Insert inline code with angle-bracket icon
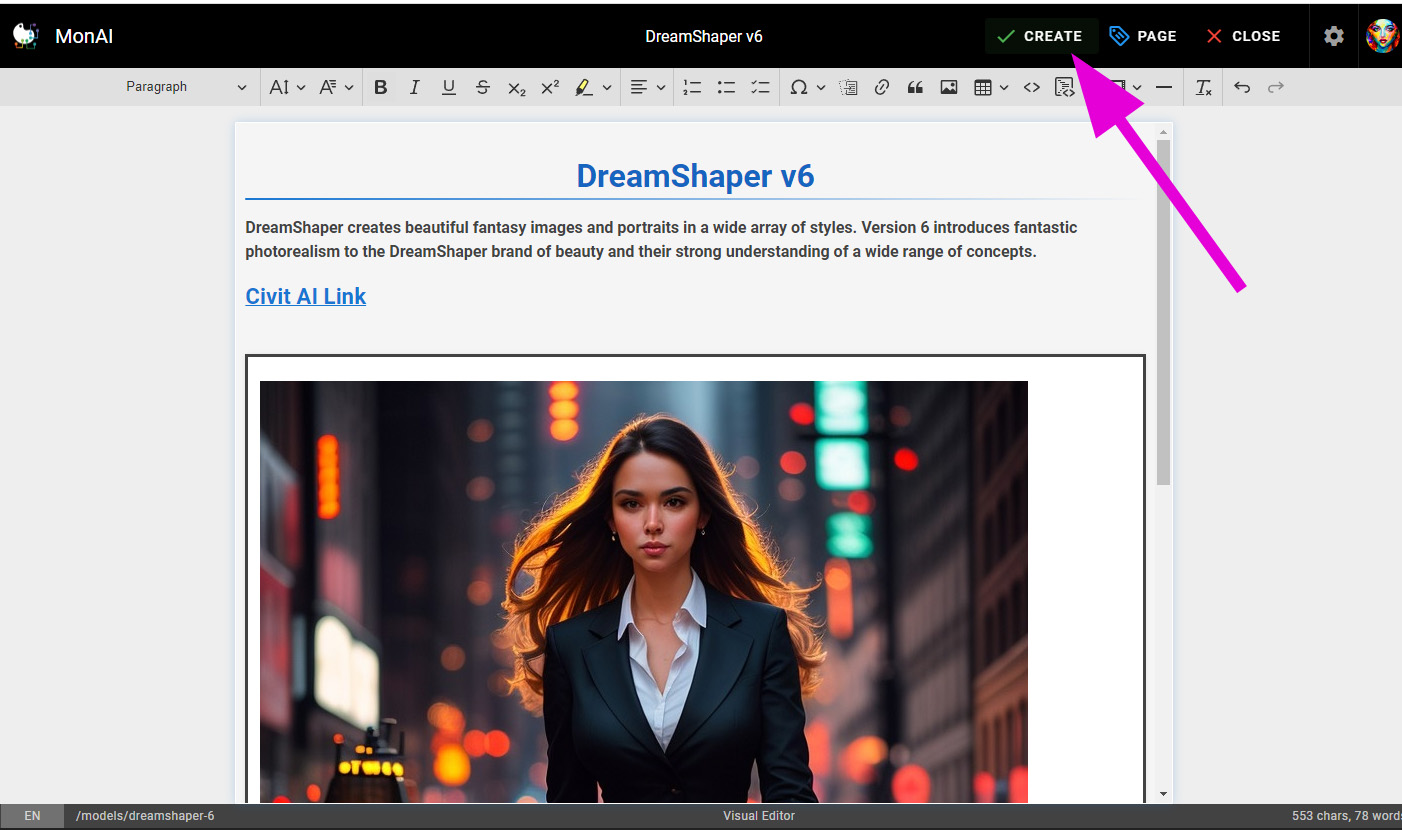 1031,87
